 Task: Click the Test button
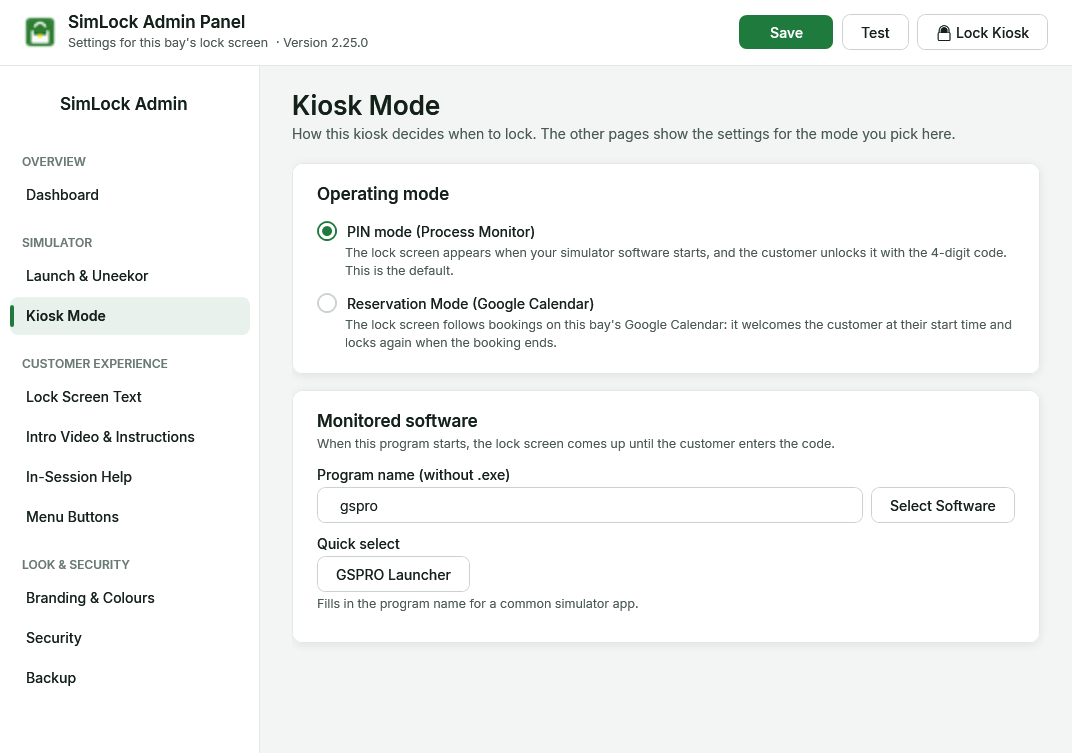tap(875, 32)
